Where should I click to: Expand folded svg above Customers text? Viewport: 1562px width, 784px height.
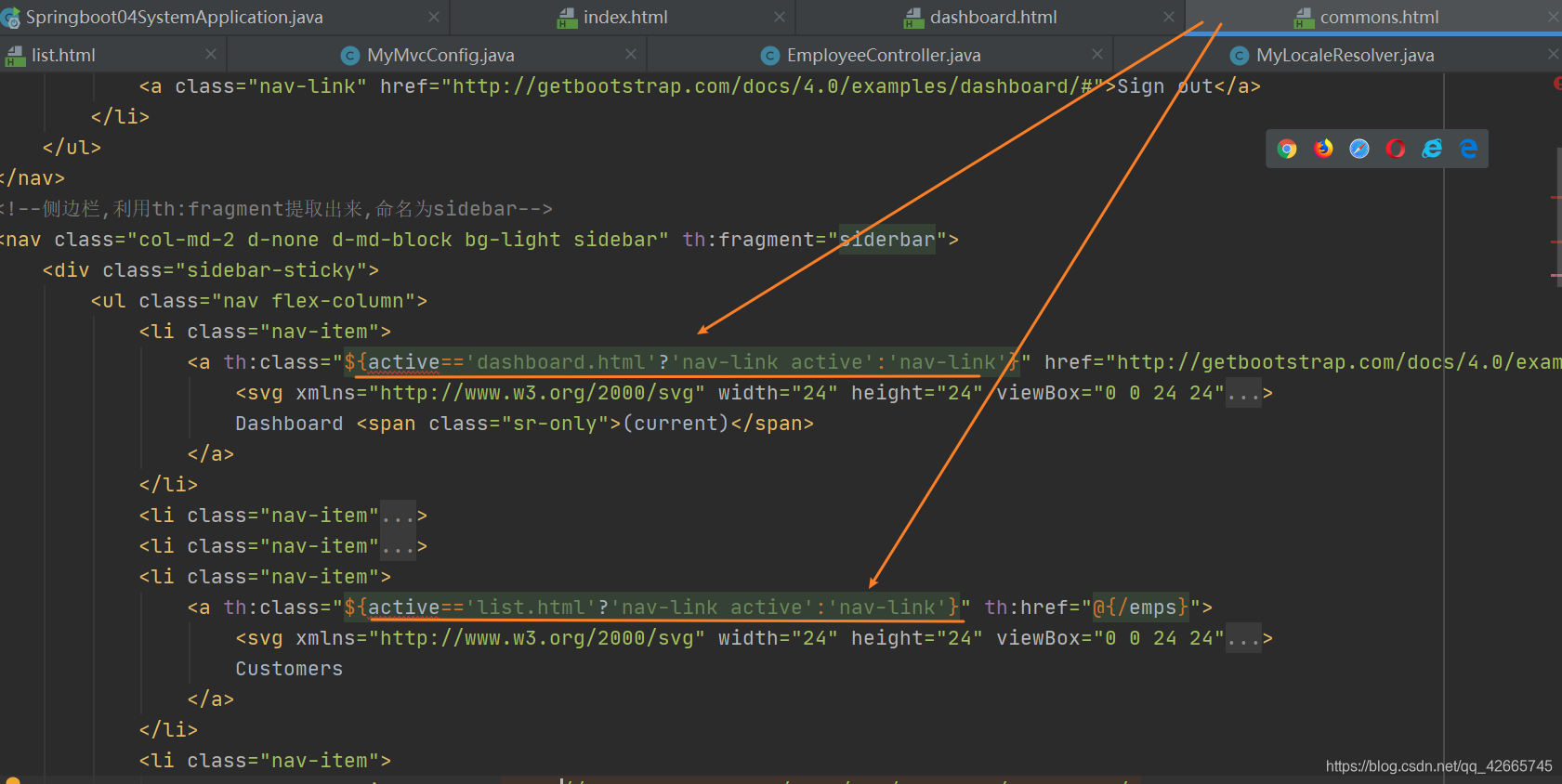[1243, 638]
